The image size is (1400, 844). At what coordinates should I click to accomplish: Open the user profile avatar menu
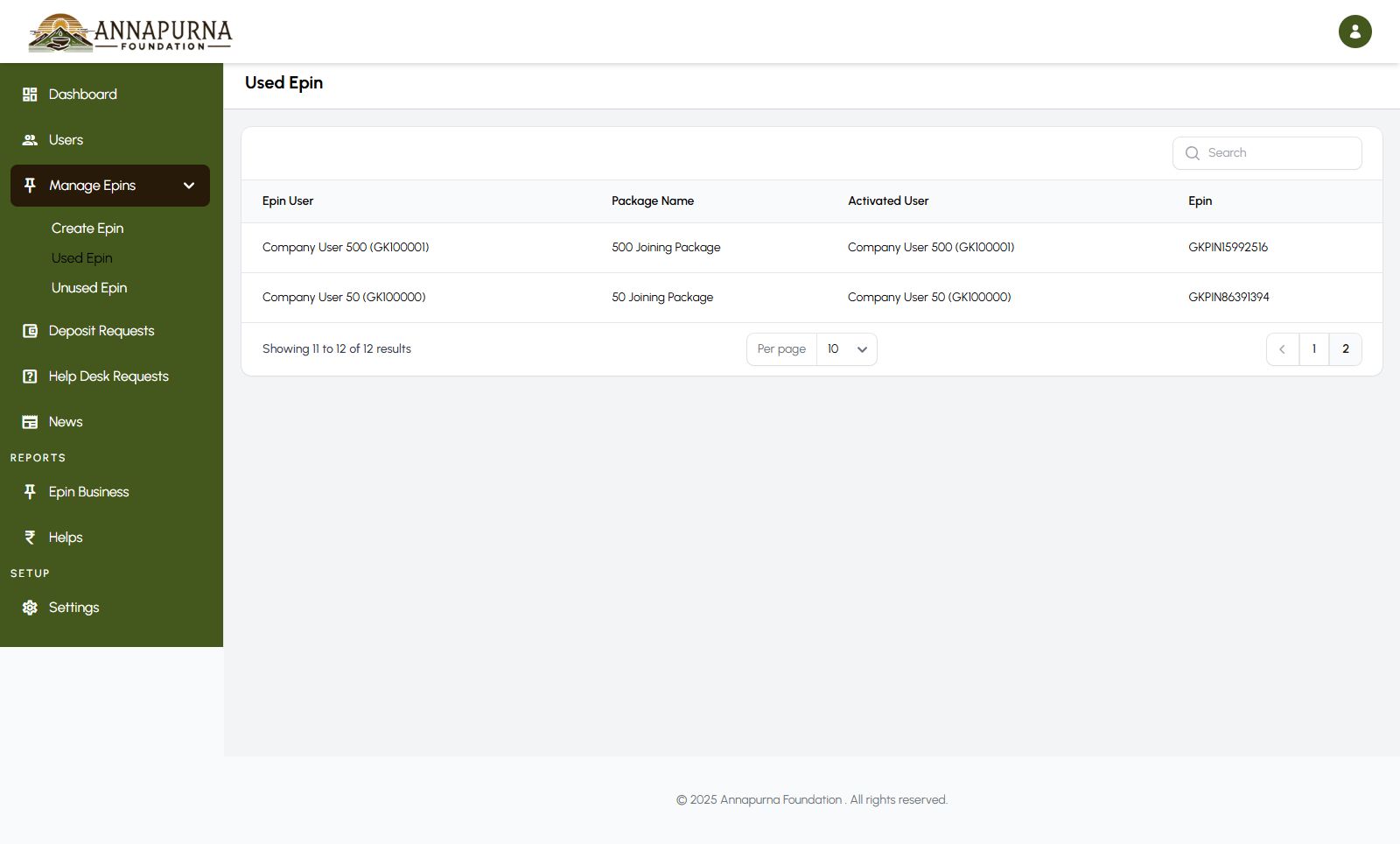(1354, 32)
